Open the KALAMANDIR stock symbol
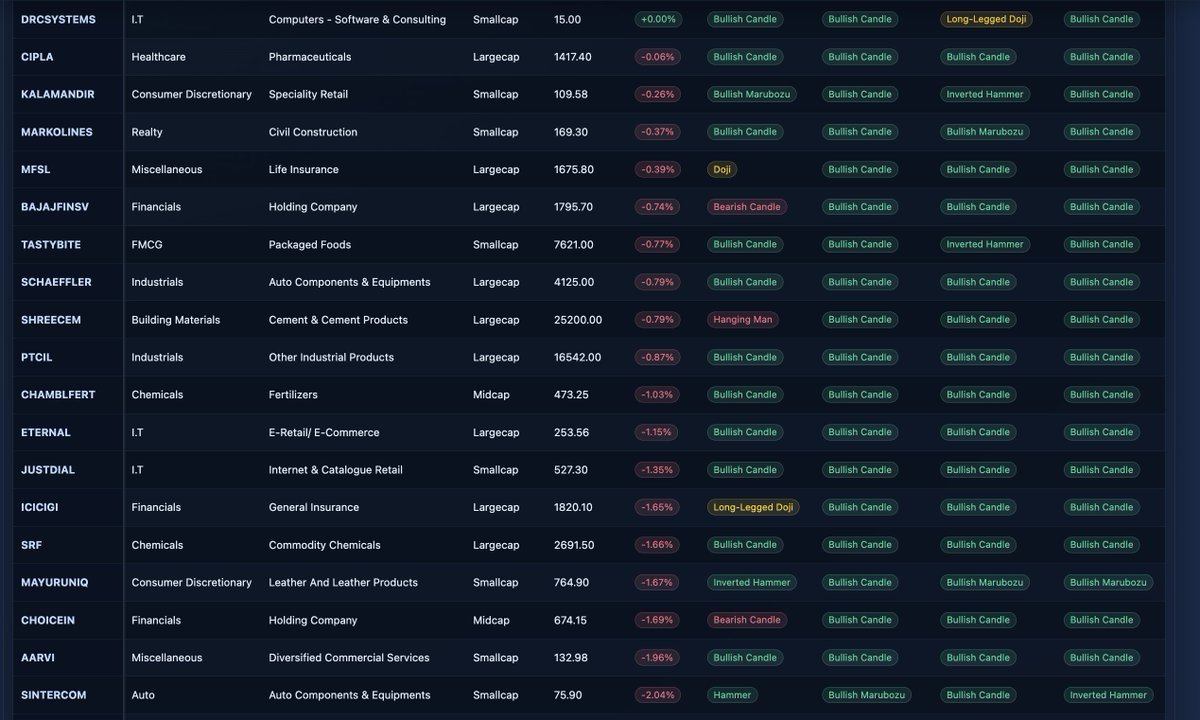Viewport: 1200px width, 720px height. coord(58,94)
